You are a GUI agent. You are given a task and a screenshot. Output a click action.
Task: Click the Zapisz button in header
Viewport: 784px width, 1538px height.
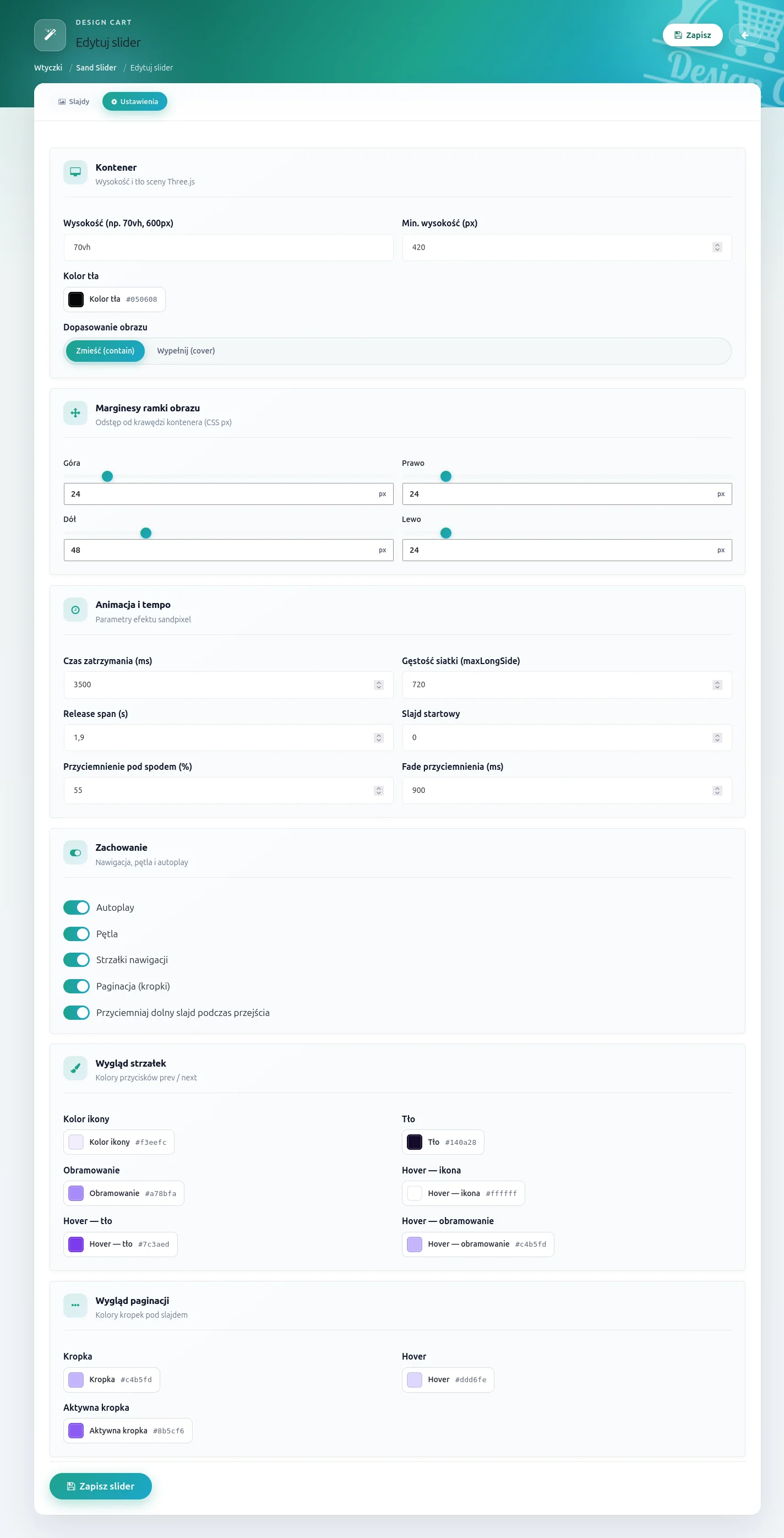pyautogui.click(x=693, y=35)
